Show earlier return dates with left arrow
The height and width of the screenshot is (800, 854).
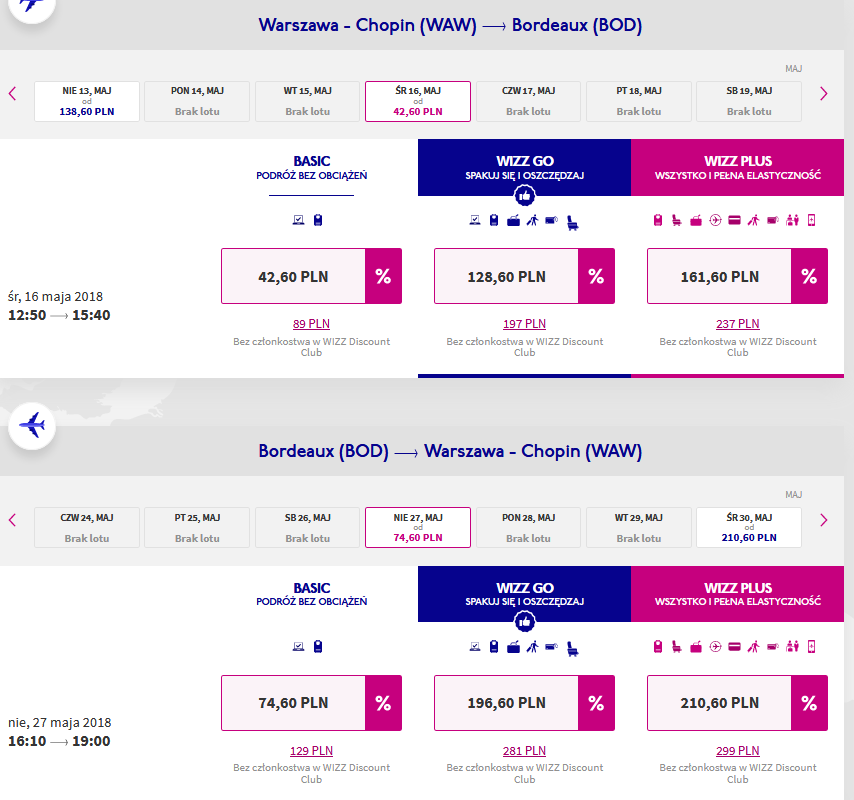pos(13,520)
